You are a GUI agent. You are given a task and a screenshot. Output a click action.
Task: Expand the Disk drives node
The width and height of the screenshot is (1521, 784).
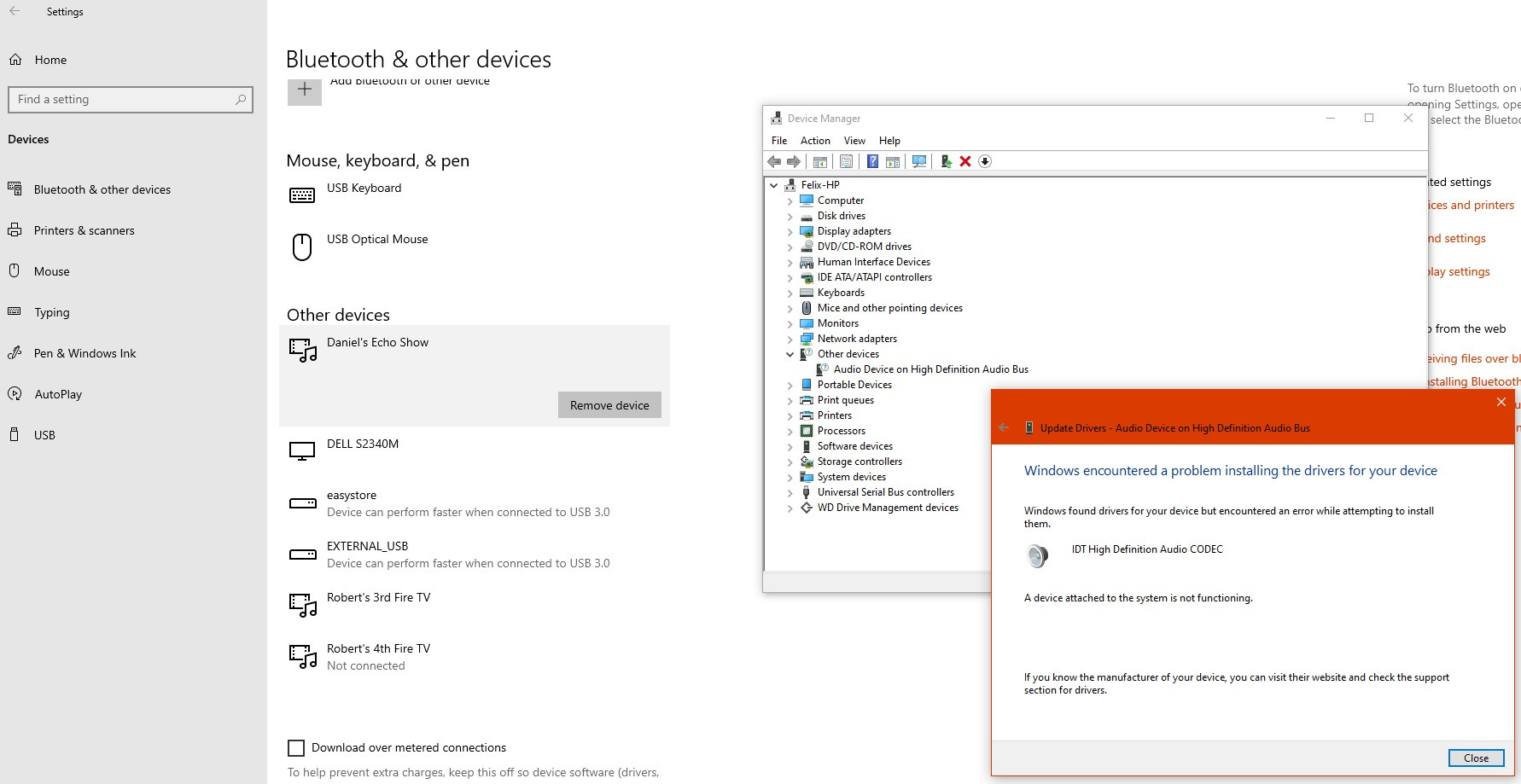790,216
